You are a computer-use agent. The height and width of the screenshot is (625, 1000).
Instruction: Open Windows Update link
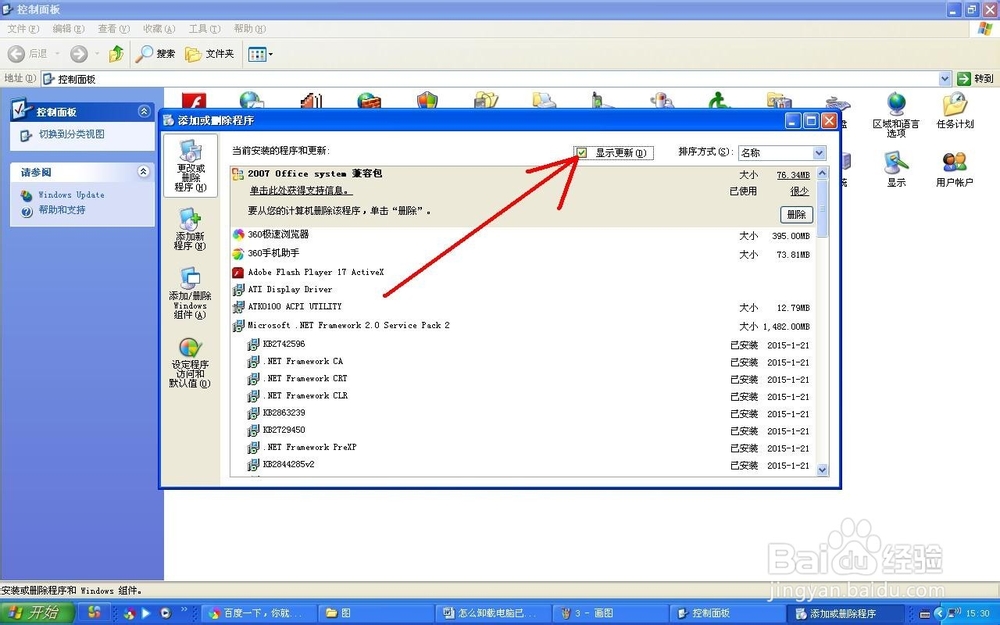[71, 195]
